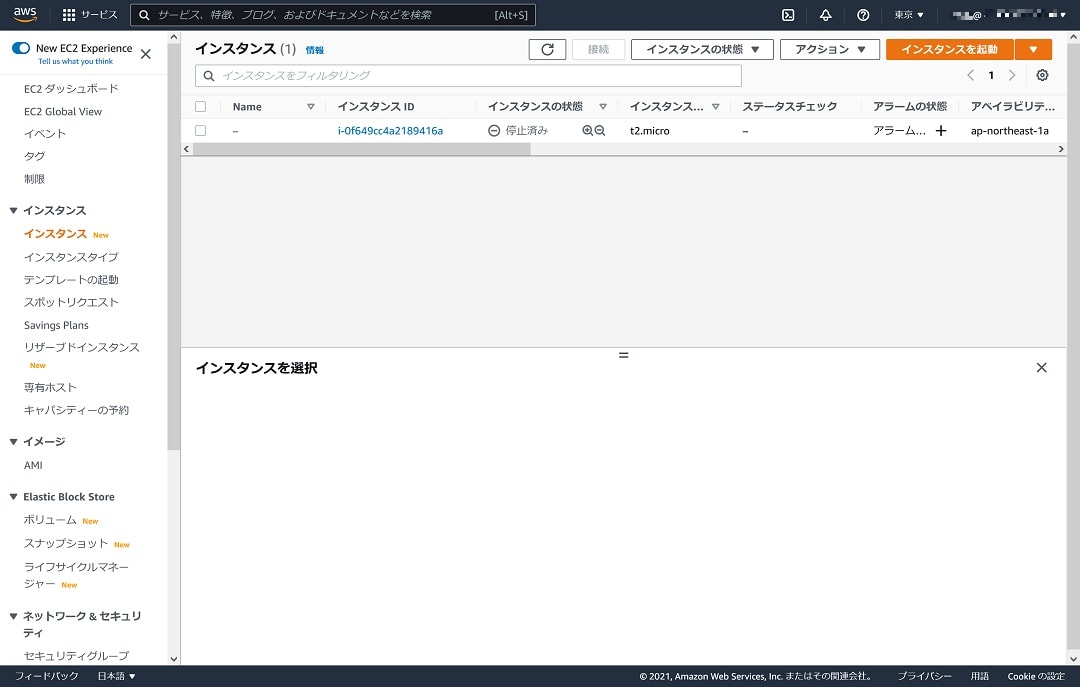Go to イベント in sidebar
This screenshot has width=1080, height=687.
tap(45, 134)
